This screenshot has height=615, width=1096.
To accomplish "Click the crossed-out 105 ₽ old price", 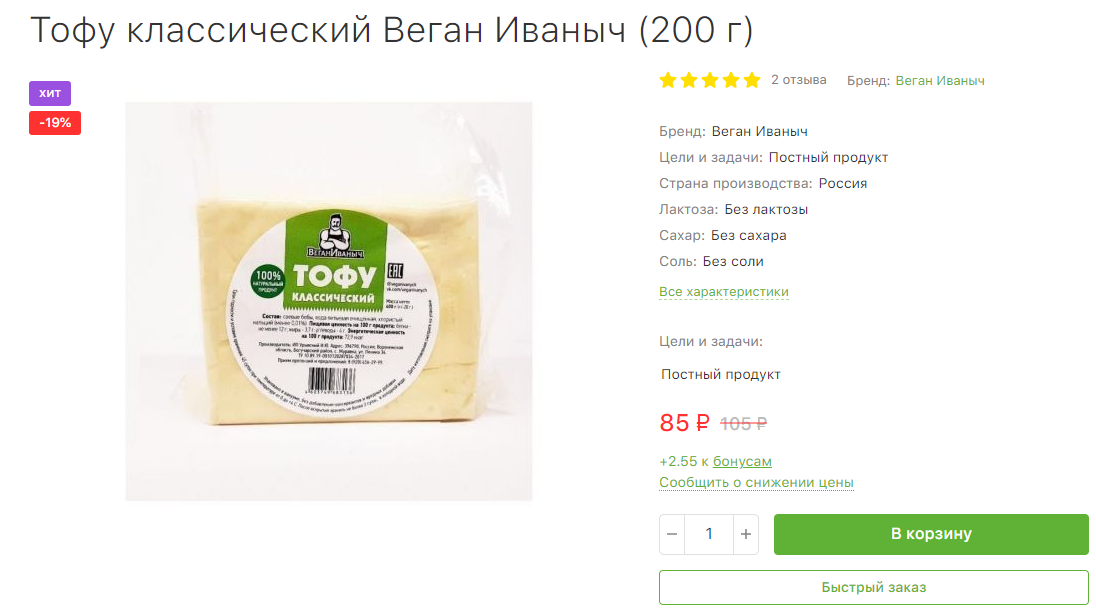I will [x=743, y=424].
